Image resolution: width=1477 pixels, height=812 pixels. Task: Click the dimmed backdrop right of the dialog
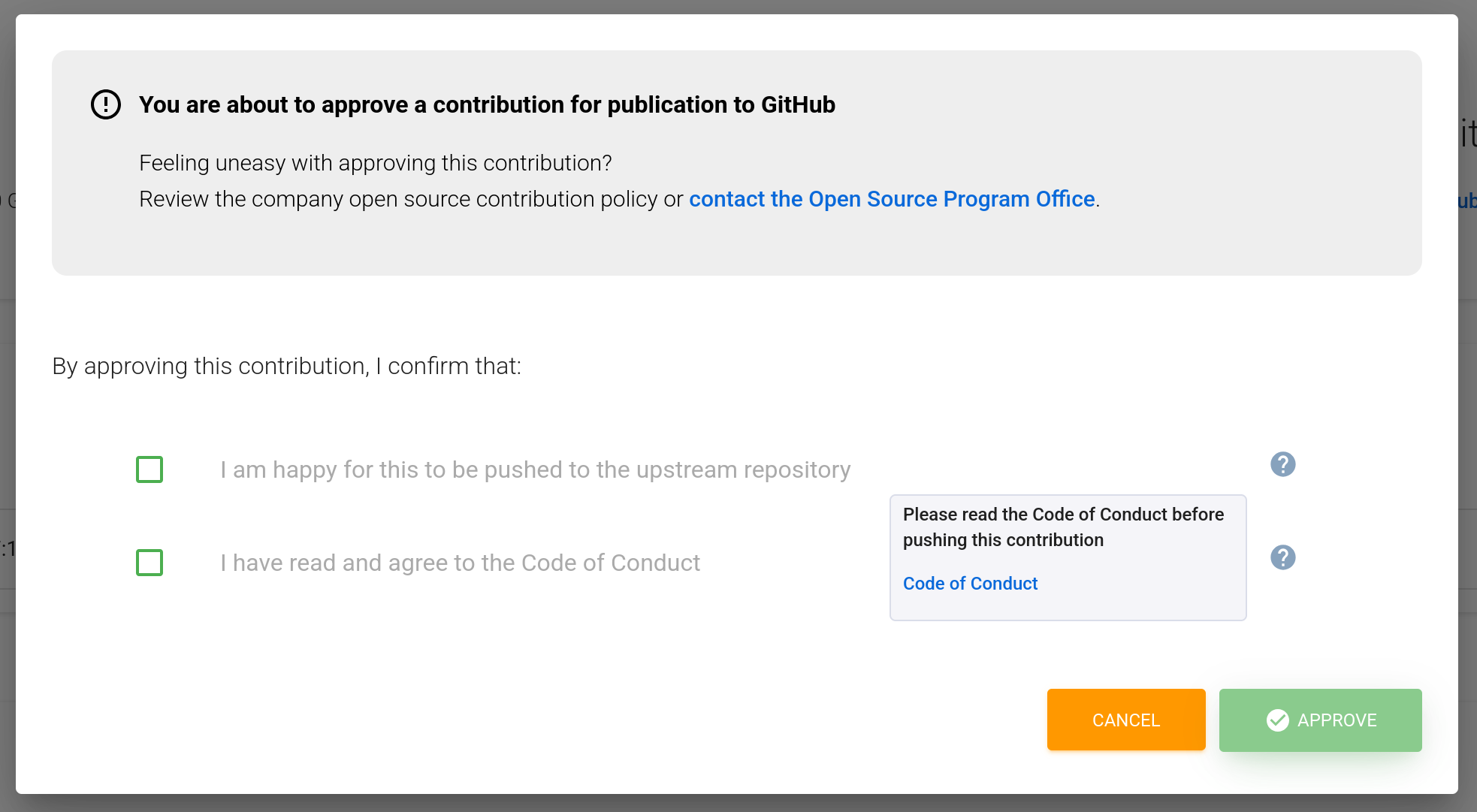coord(1467,451)
